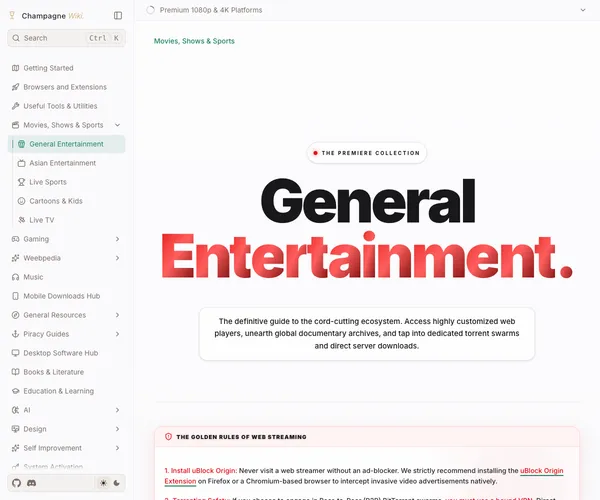Click the Weebpedia sparkle icon

(x=15, y=258)
